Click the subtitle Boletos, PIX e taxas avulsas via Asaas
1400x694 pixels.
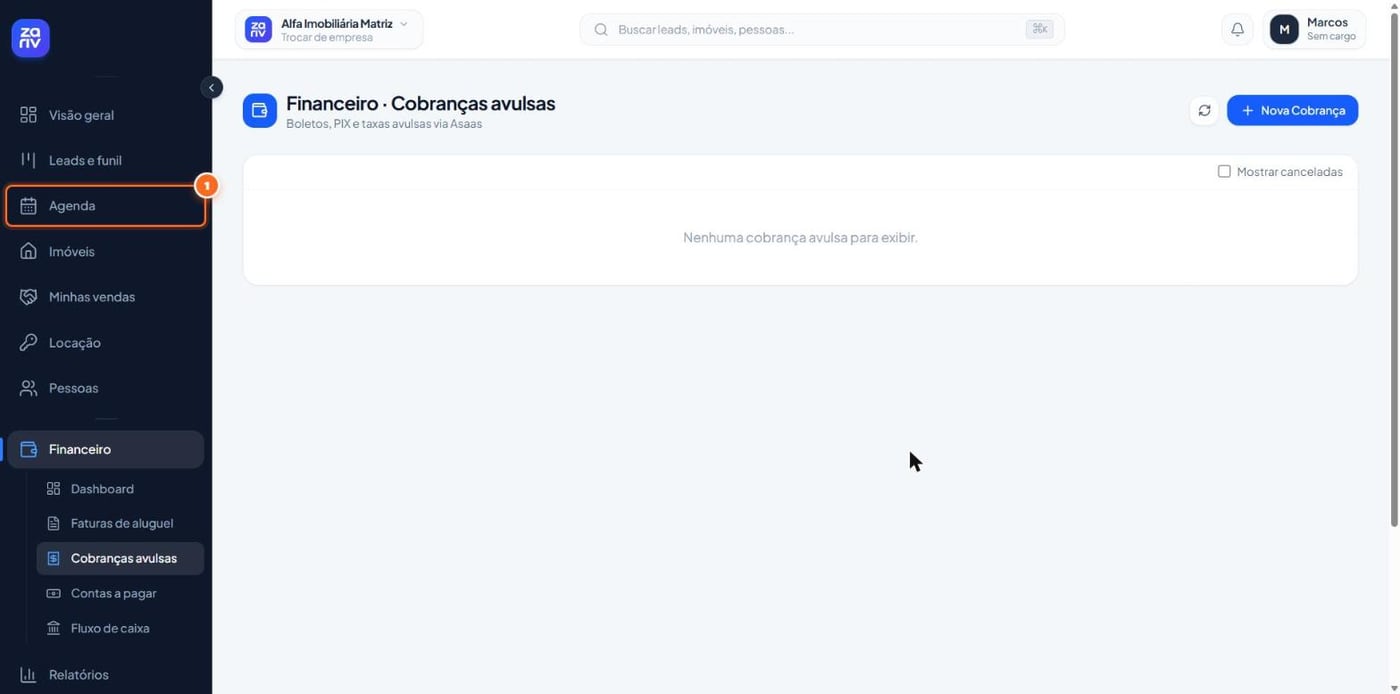coord(384,124)
